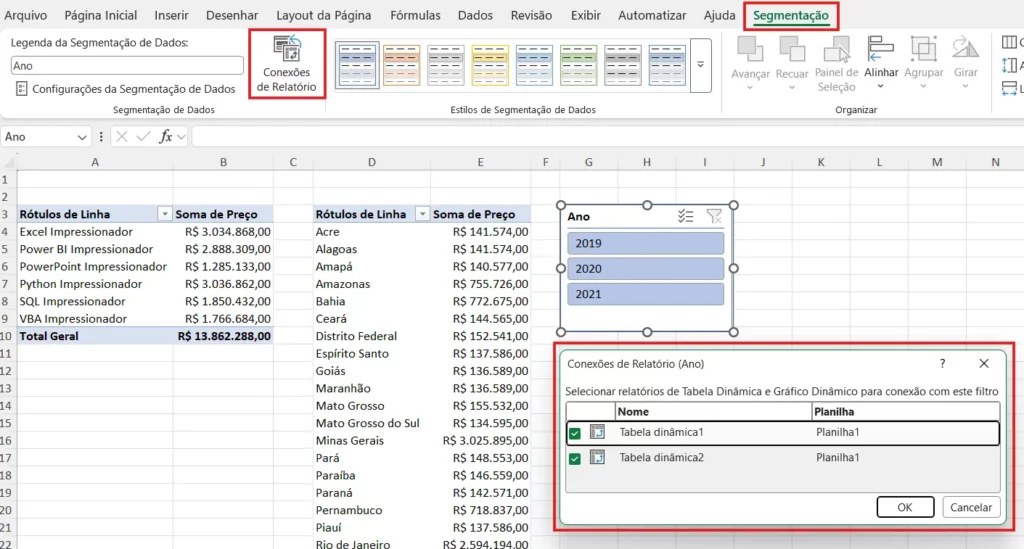
Task: Click the Alinhar icon
Action: (x=880, y=50)
